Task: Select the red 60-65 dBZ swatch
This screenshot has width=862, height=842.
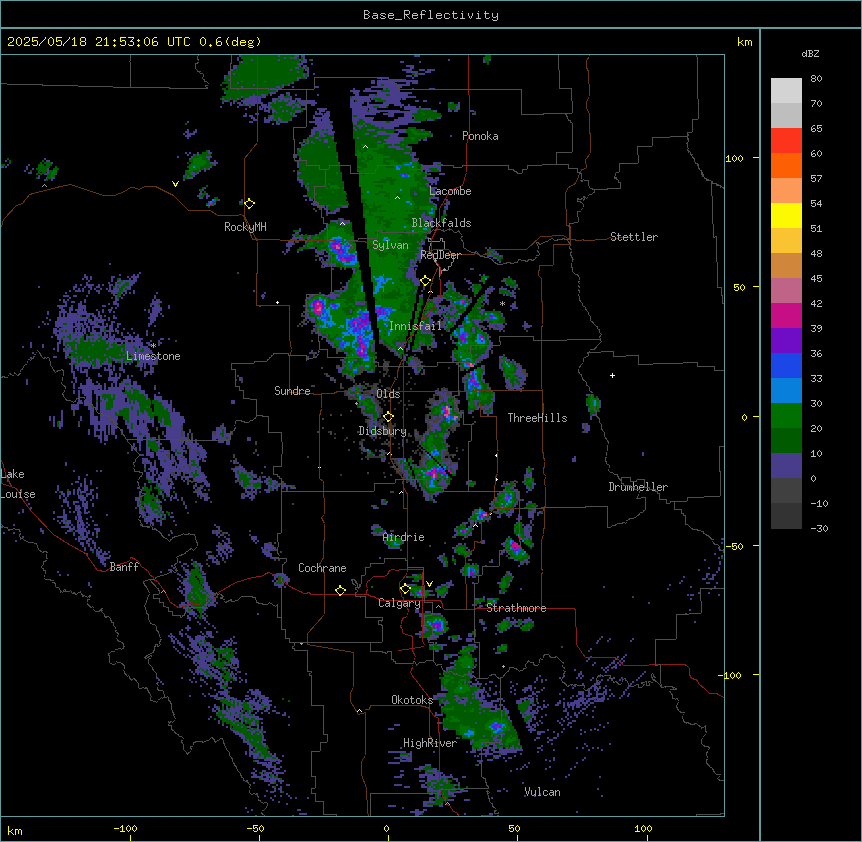Action: point(786,141)
